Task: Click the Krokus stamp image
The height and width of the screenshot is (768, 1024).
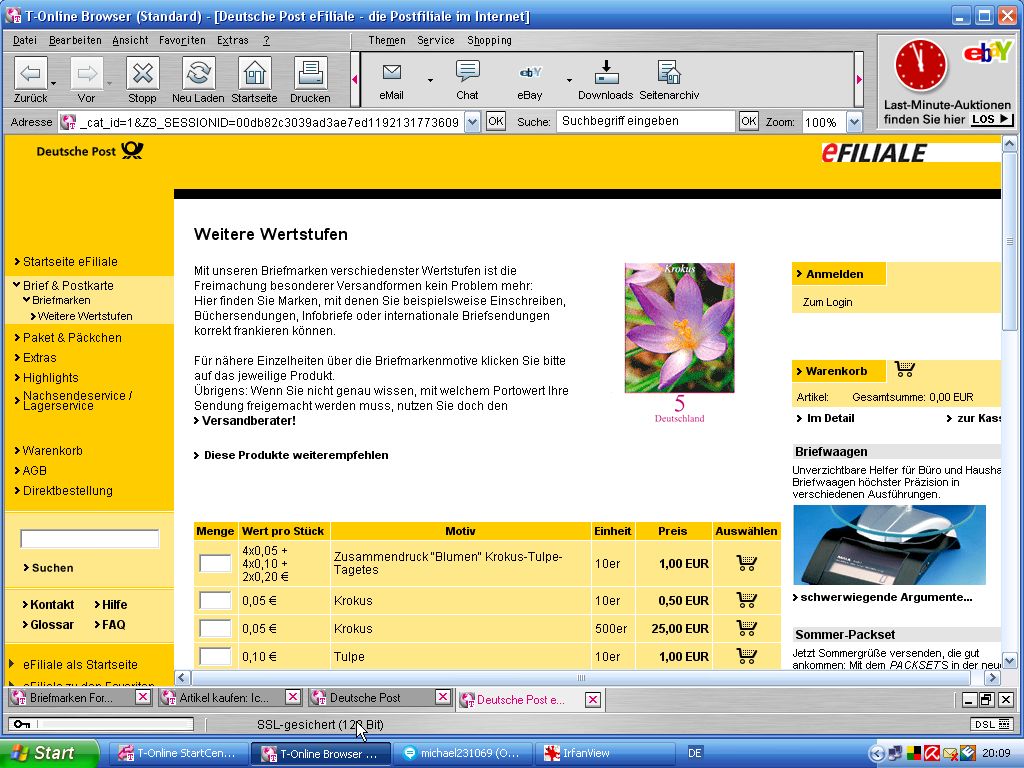Action: 679,329
